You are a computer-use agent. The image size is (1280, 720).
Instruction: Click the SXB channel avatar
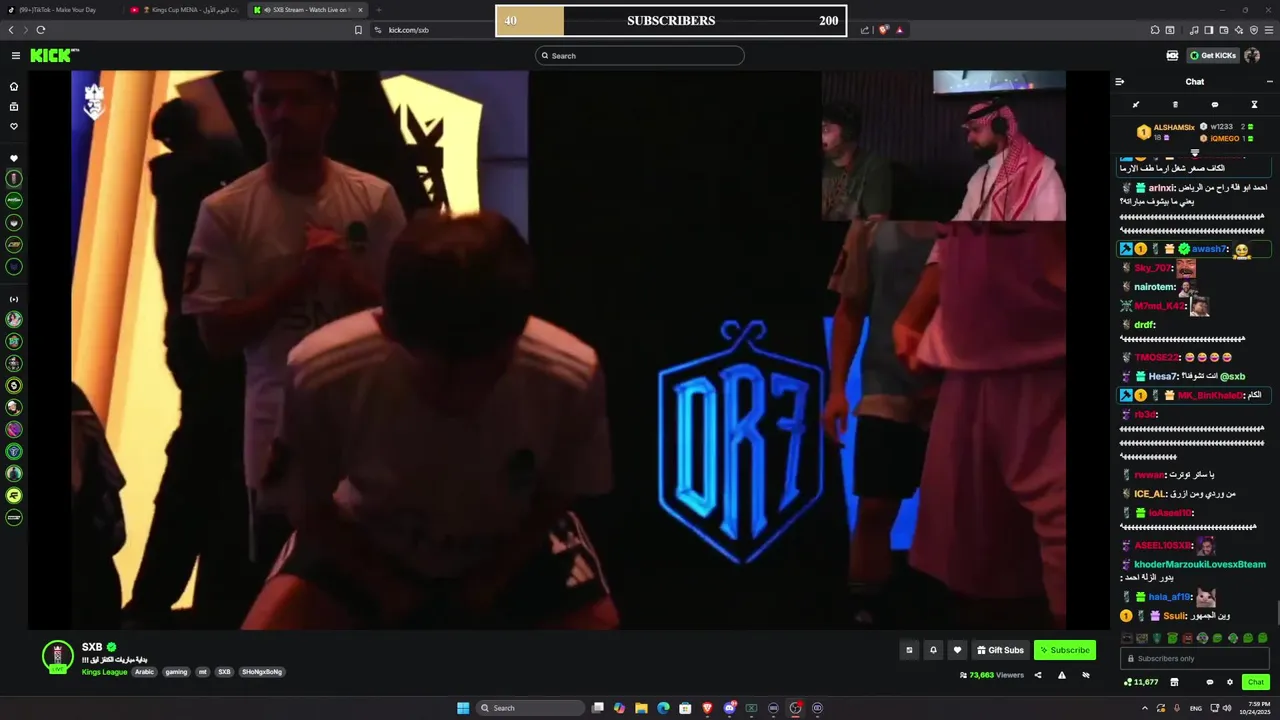pyautogui.click(x=58, y=656)
